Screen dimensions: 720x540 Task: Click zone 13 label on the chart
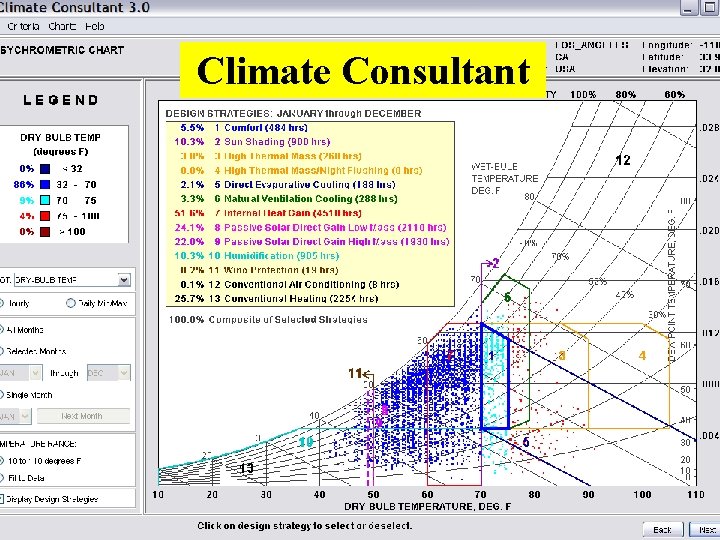pyautogui.click(x=247, y=468)
